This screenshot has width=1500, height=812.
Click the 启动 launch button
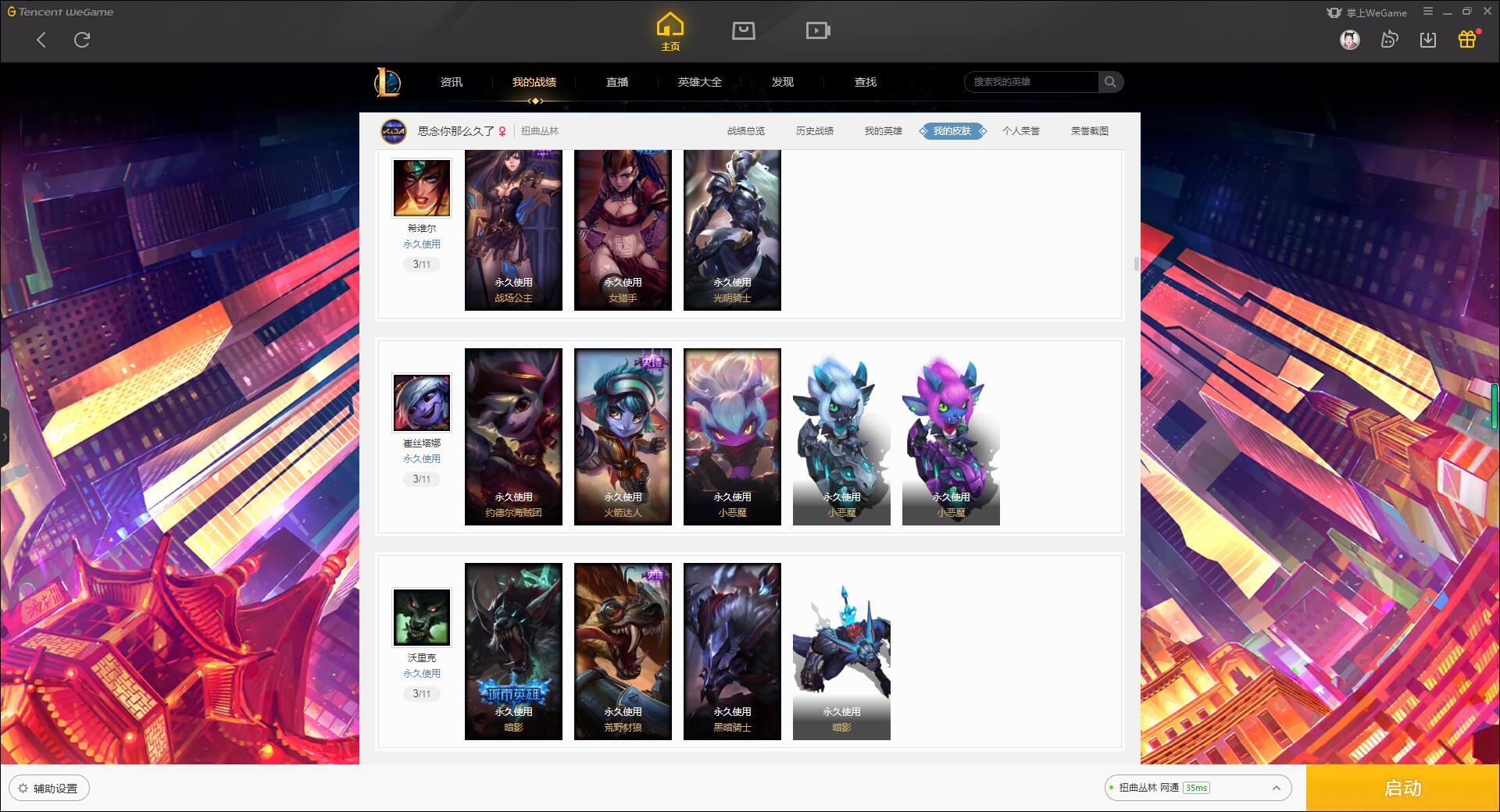click(x=1402, y=788)
